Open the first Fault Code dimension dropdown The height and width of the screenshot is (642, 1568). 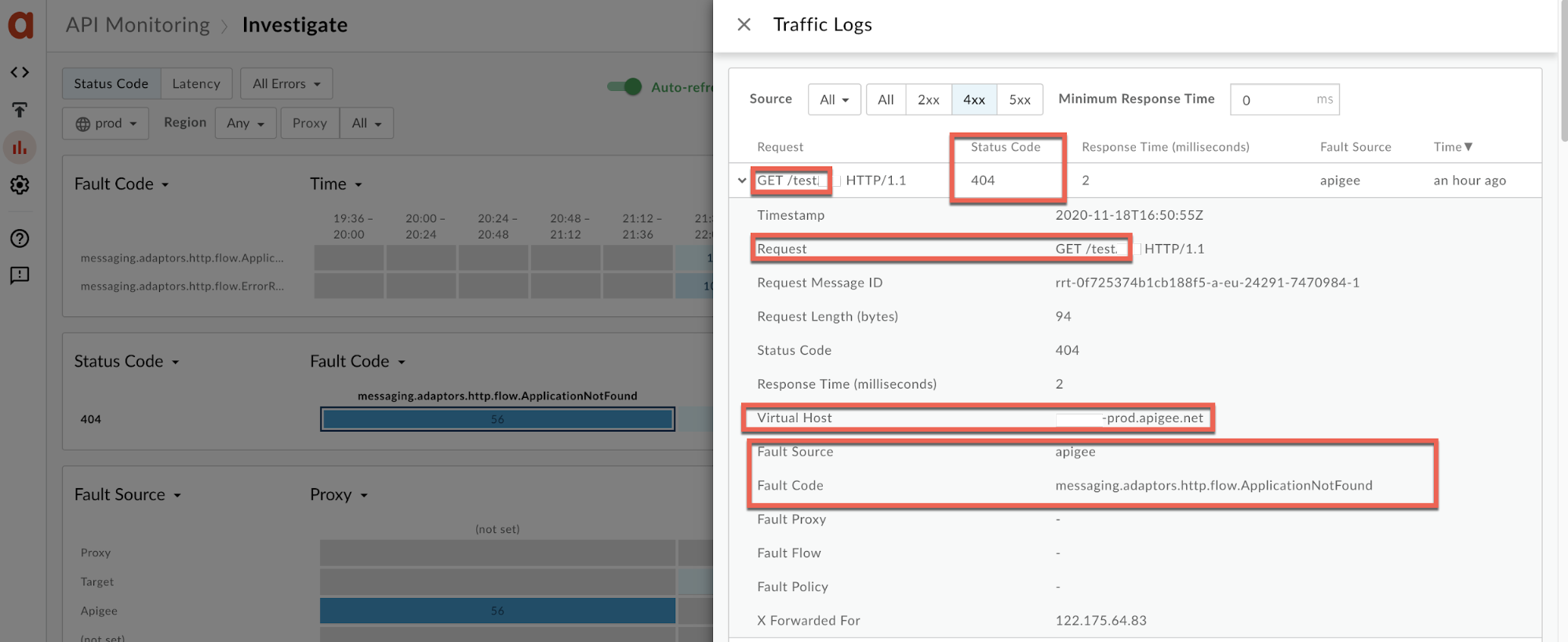coord(122,184)
